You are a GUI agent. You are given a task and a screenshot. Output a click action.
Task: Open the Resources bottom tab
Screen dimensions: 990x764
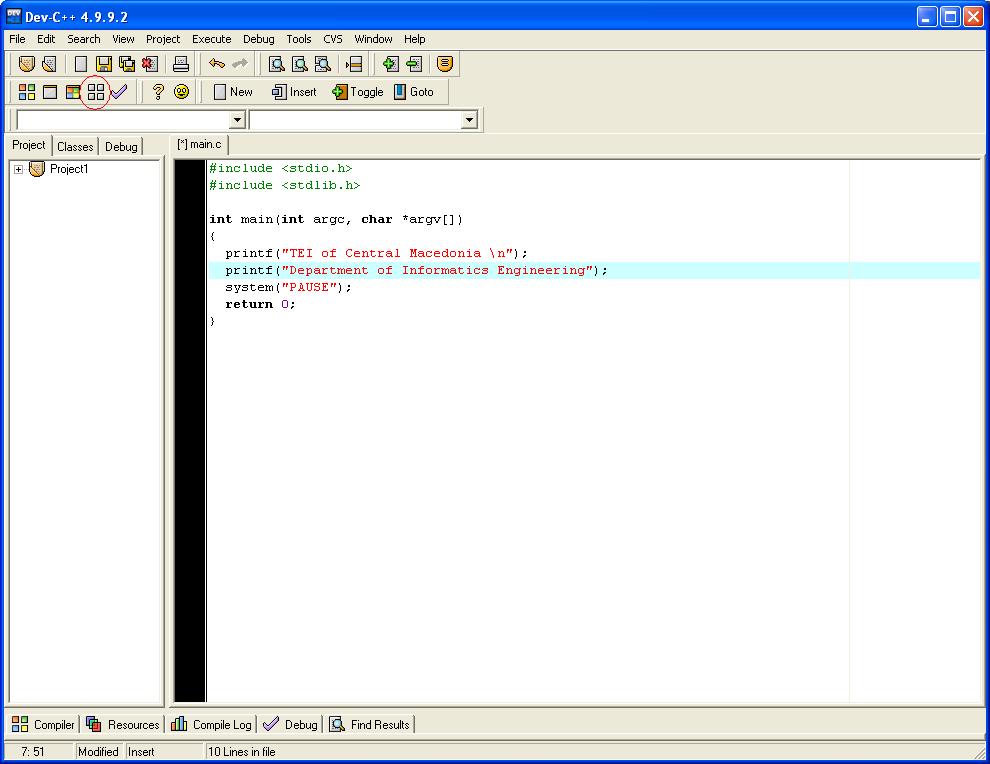122,724
